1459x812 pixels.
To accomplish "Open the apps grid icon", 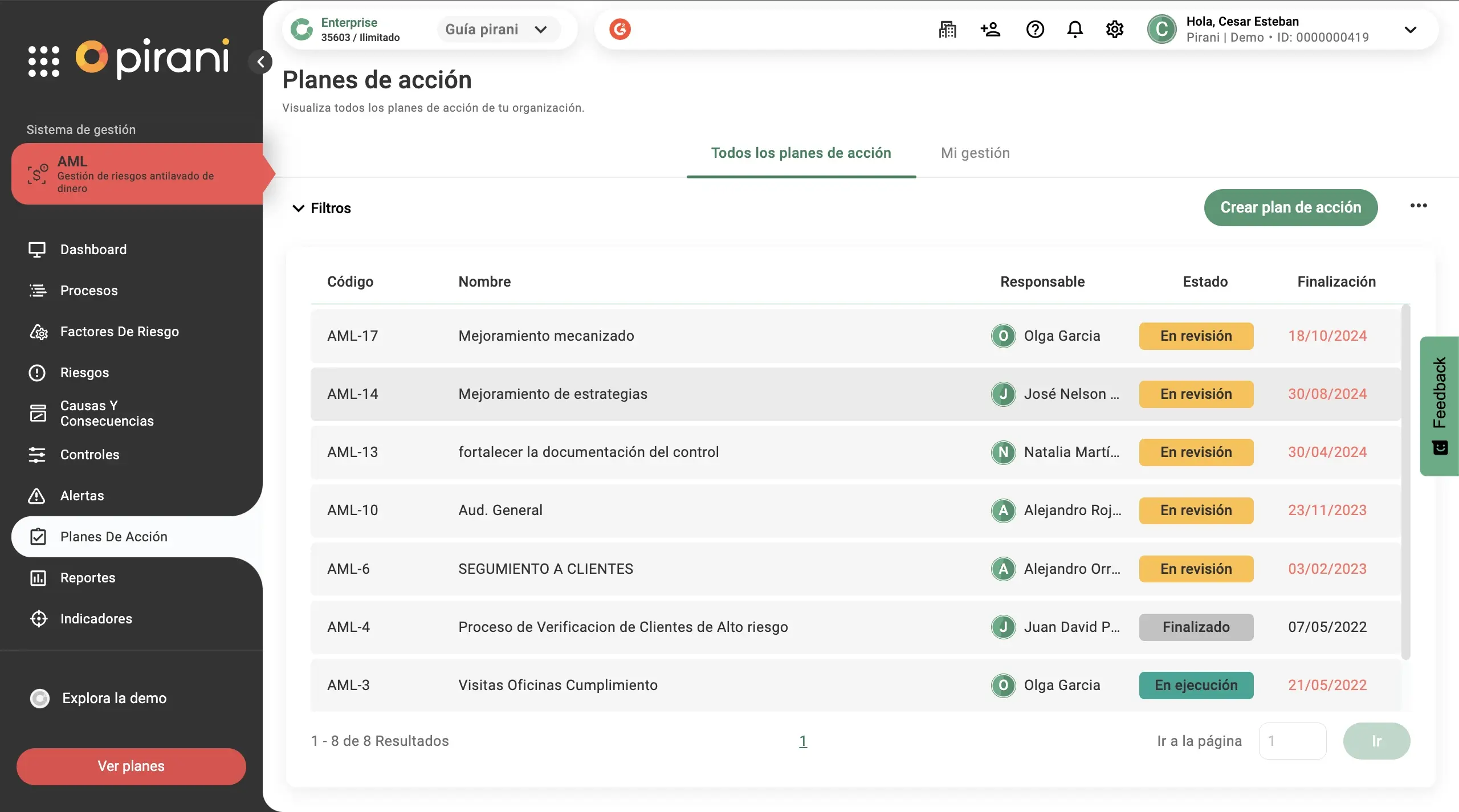I will tap(44, 62).
